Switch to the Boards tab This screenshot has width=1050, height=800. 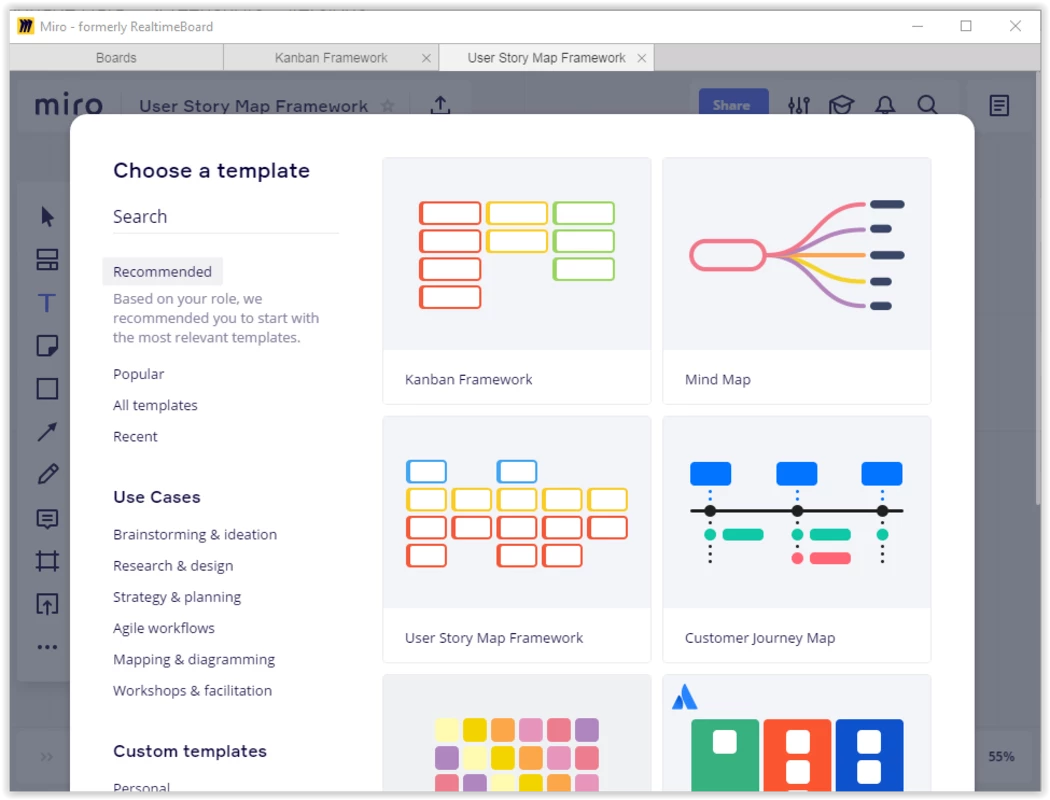(116, 58)
